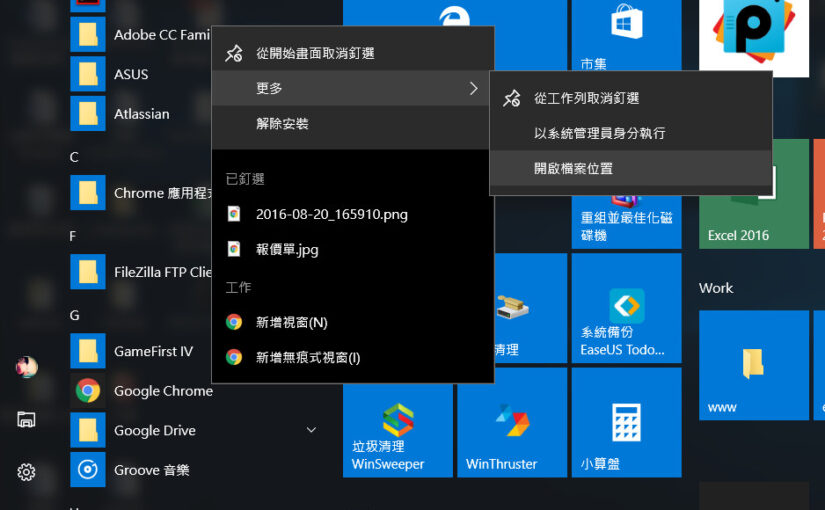Launch the WinThruster tile
825x510 pixels.
pos(512,423)
